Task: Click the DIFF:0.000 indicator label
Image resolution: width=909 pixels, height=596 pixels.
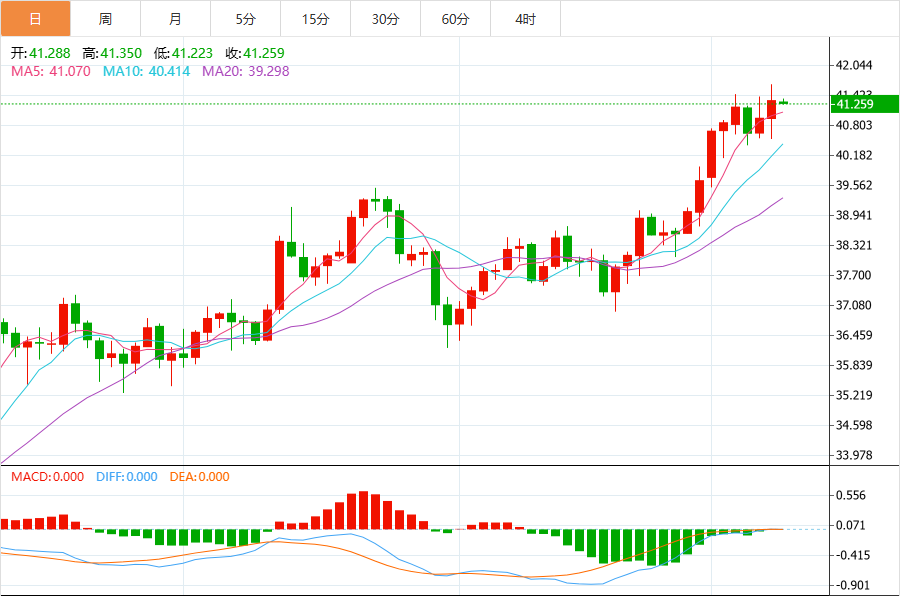Action: click(x=127, y=477)
